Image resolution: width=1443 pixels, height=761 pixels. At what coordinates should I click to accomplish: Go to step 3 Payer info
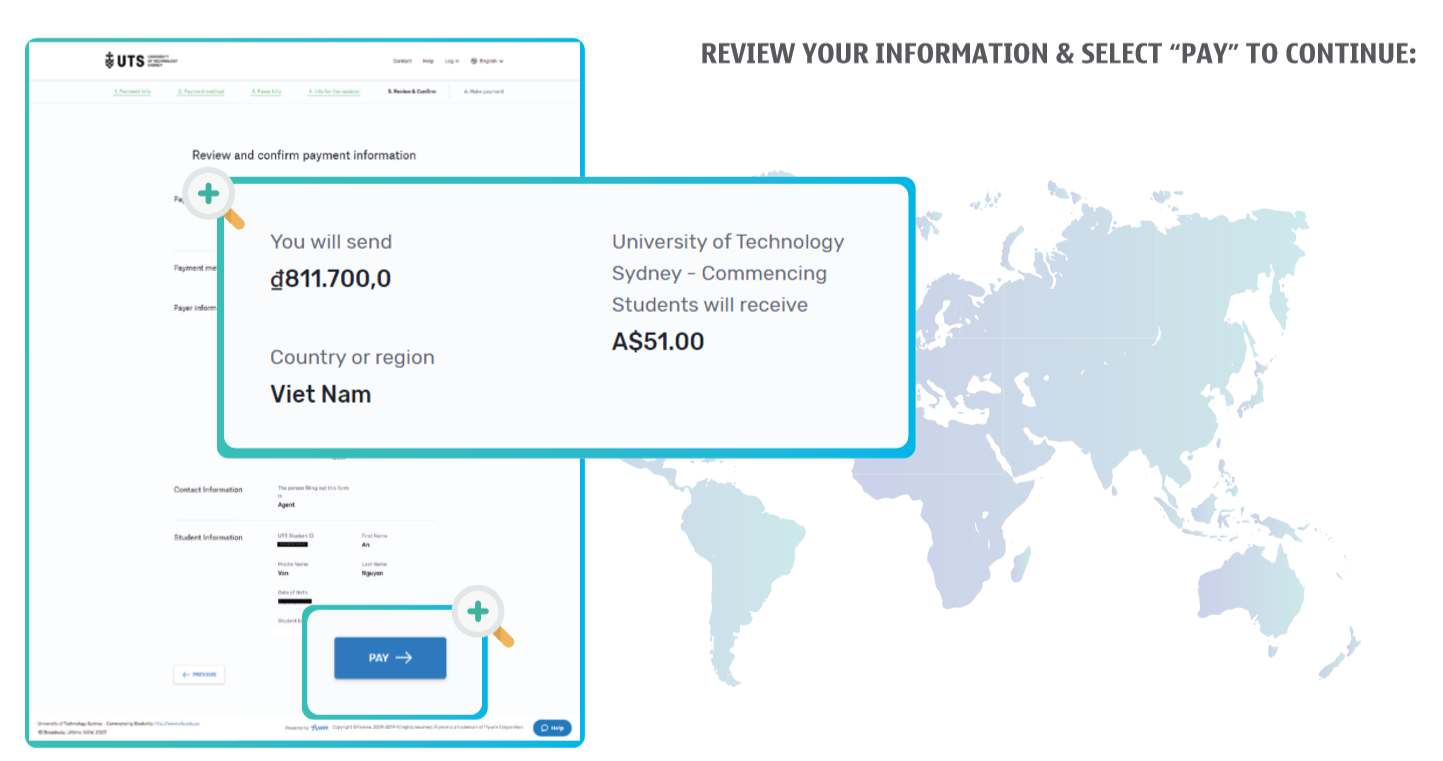(266, 91)
